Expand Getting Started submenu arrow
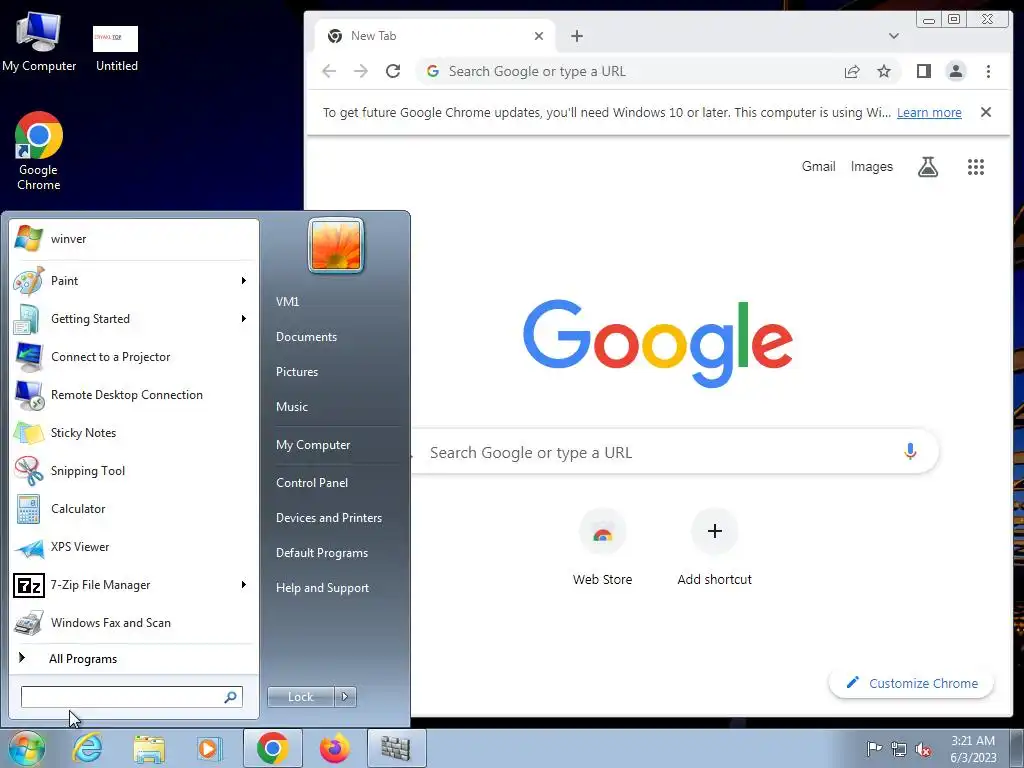This screenshot has width=1024, height=768. point(244,319)
